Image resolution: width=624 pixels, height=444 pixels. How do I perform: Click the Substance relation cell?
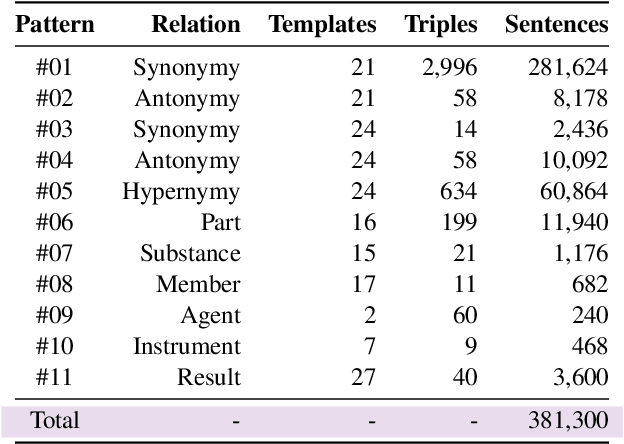(190, 253)
